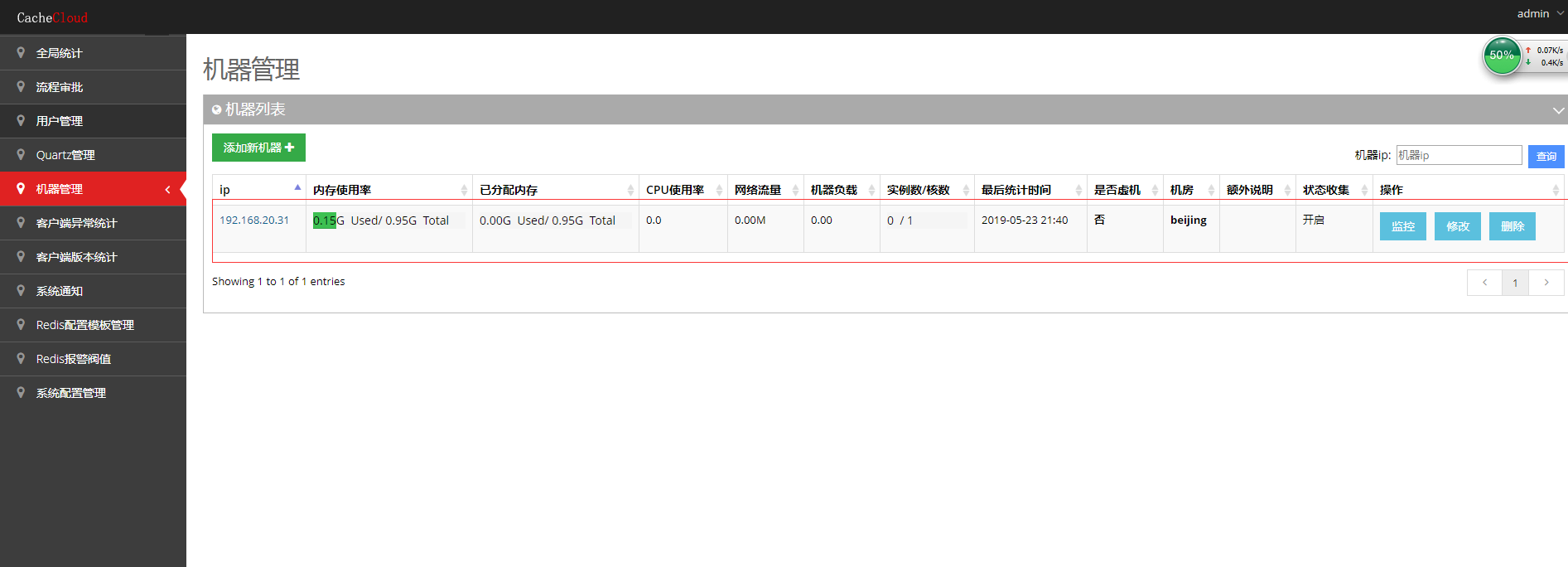Click 删除 for machine 192.168.20.31

pos(1513,226)
